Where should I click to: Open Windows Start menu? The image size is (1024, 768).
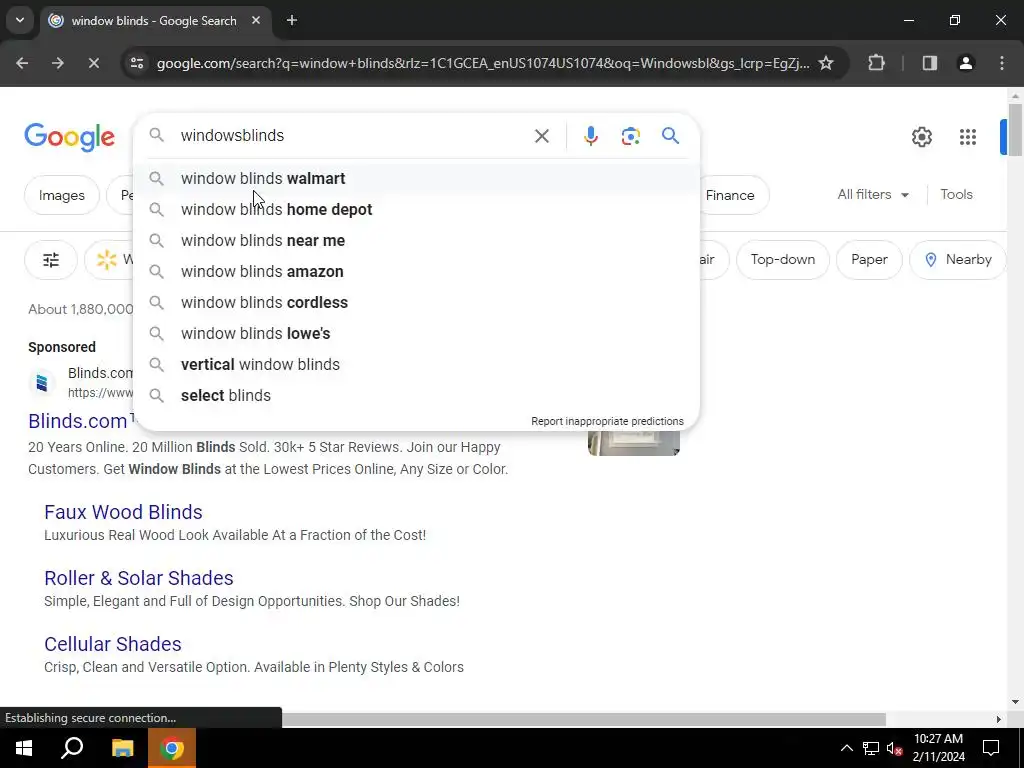click(24, 748)
